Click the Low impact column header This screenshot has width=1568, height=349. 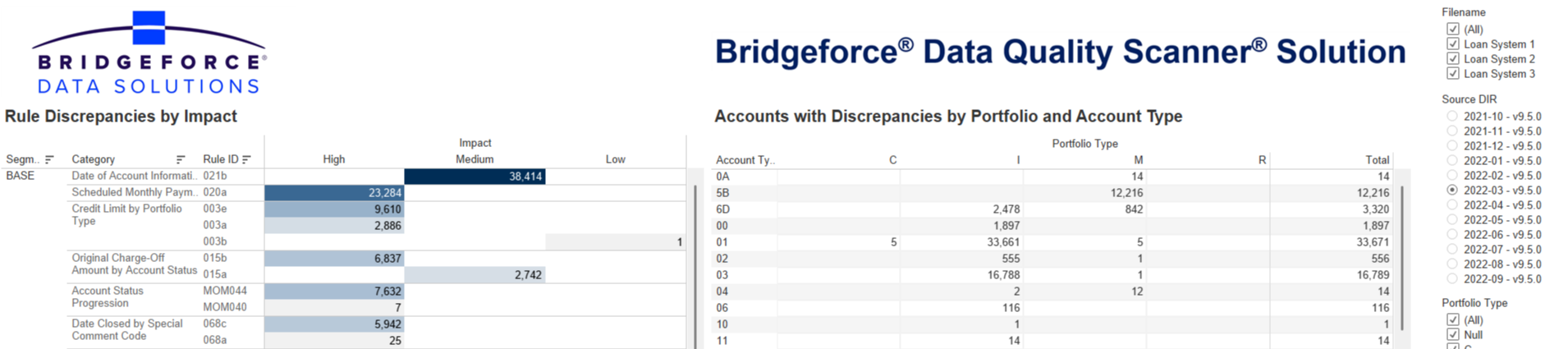click(x=616, y=159)
